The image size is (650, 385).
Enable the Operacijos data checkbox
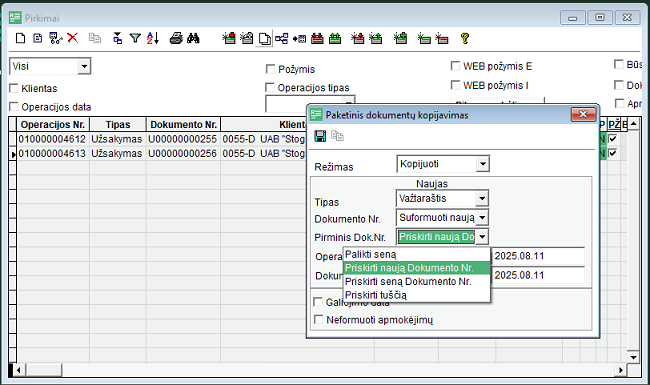tap(14, 107)
